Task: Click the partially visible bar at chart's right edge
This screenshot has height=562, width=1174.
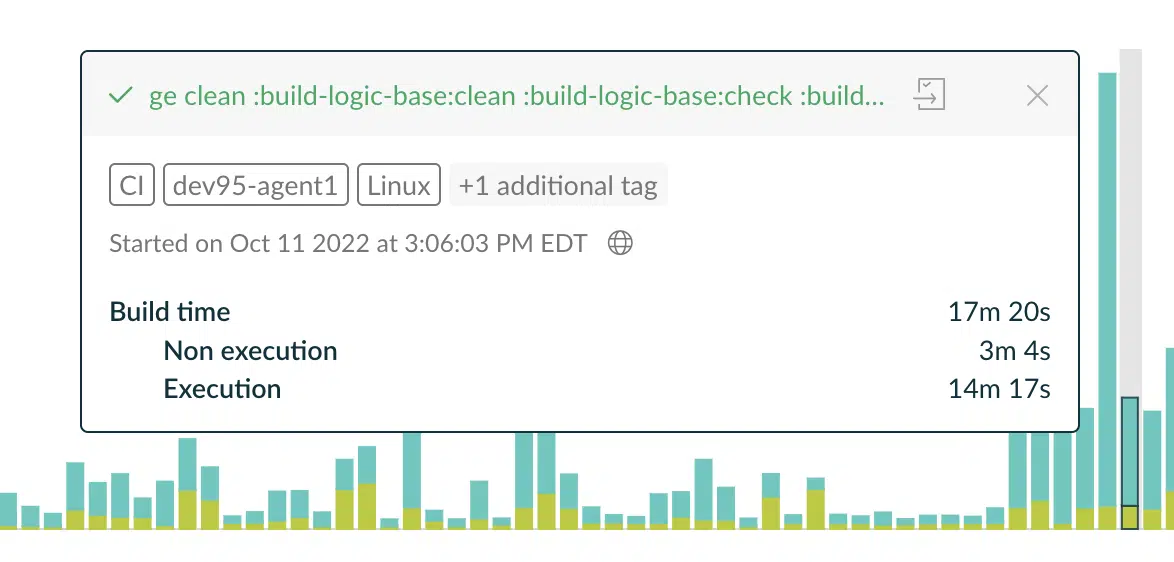Action: [1170, 439]
